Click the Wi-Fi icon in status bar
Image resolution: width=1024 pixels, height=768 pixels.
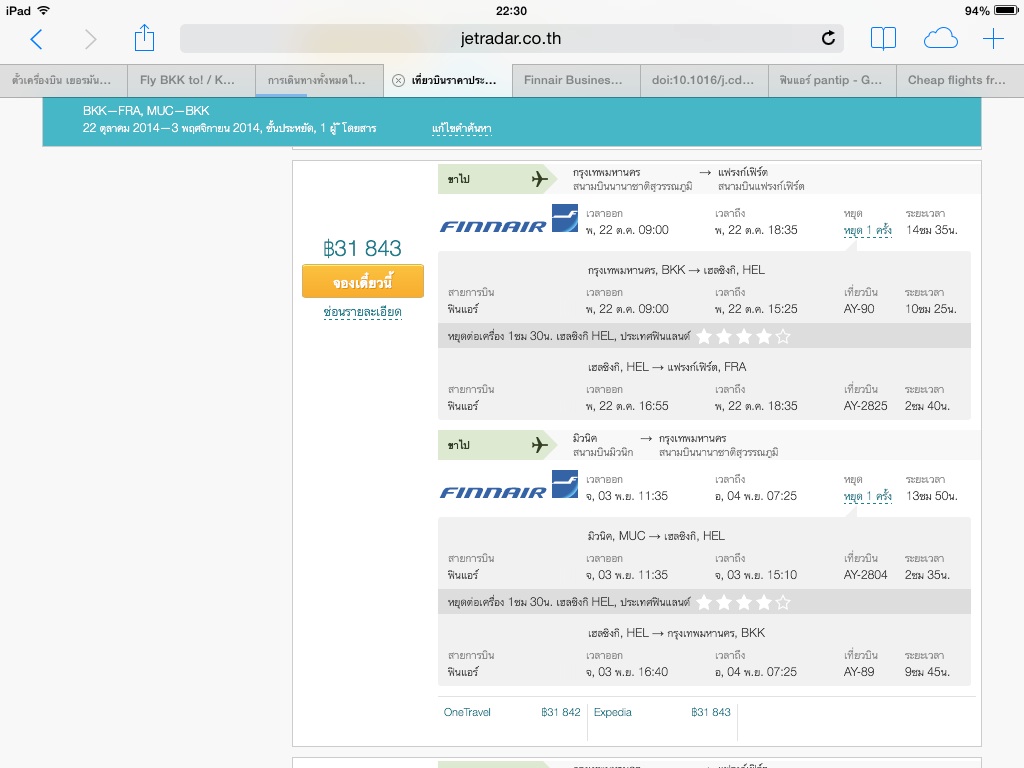44,10
